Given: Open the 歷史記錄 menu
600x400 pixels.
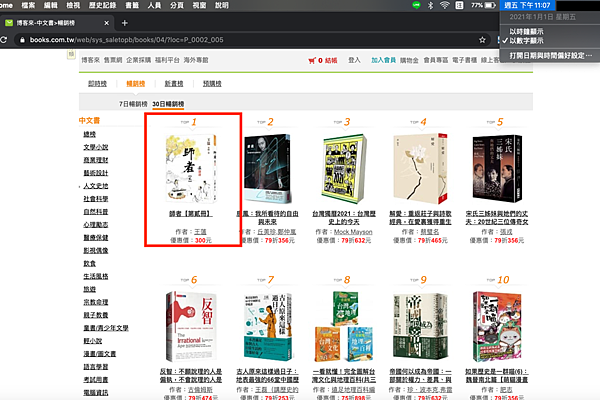Looking at the screenshot, I should (102, 5).
